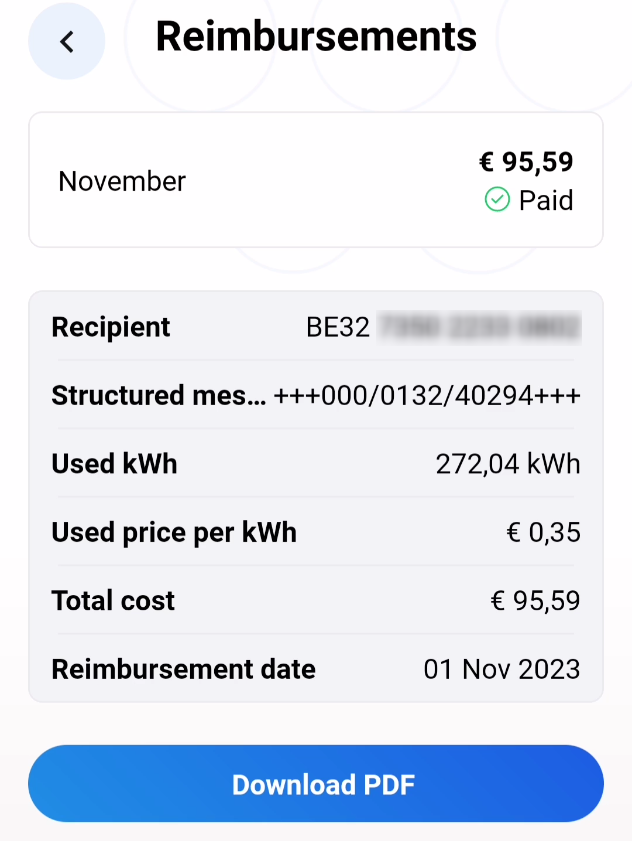The image size is (632, 841).
Task: Click the Total cost label
Action: coord(113,601)
